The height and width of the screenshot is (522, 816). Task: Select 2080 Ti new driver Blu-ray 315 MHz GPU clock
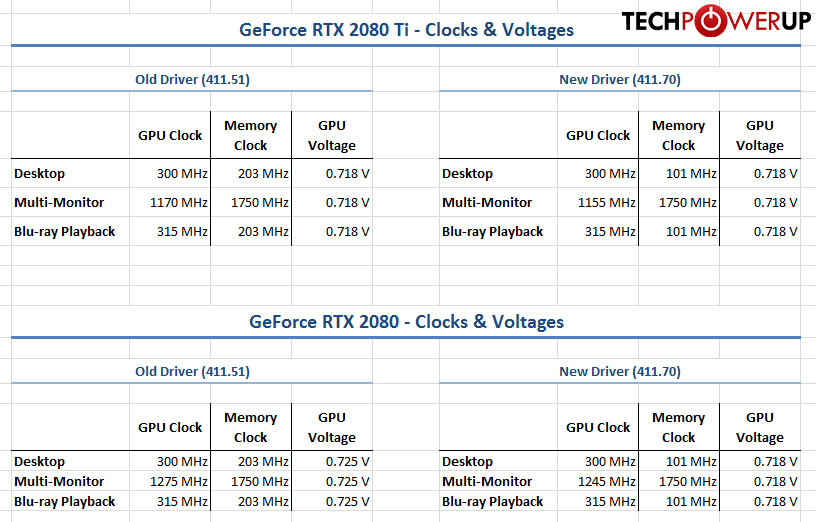point(610,232)
